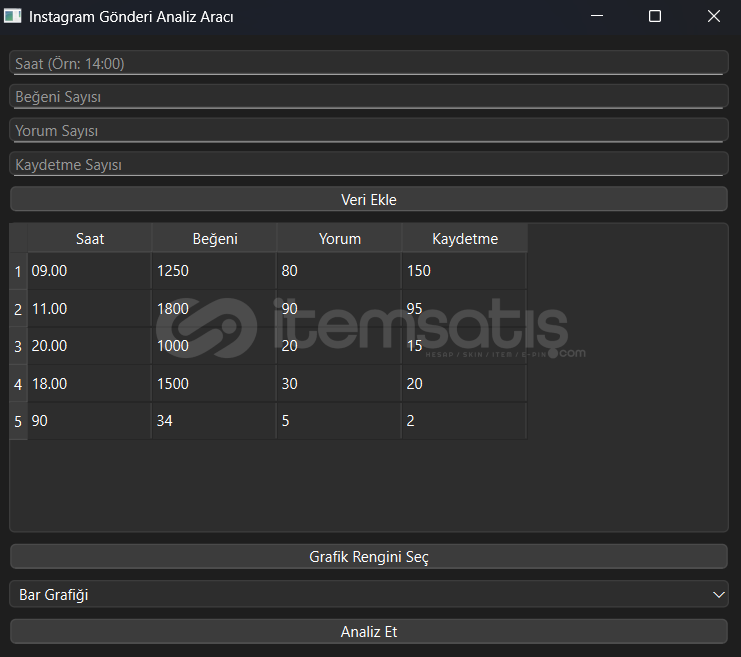Open the Grafik Rengini Seç color picker
This screenshot has height=657, width=741.
point(369,556)
